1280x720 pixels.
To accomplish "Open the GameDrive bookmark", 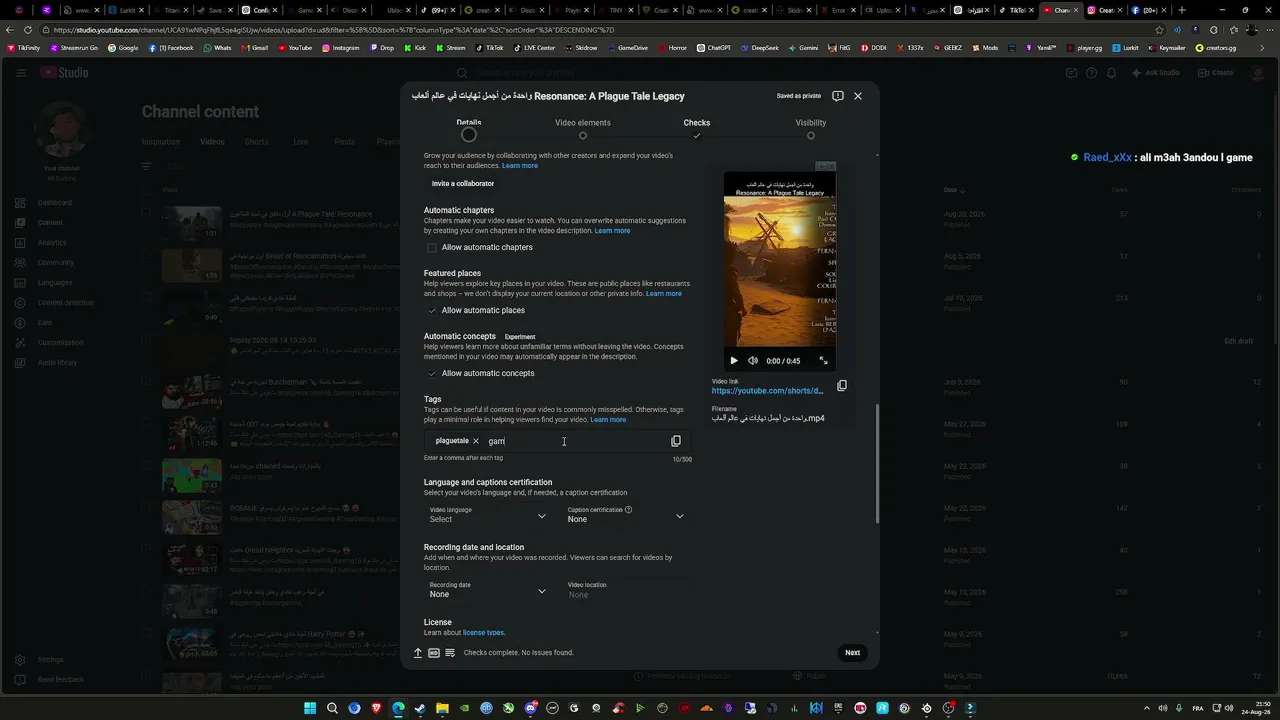I will 628,48.
